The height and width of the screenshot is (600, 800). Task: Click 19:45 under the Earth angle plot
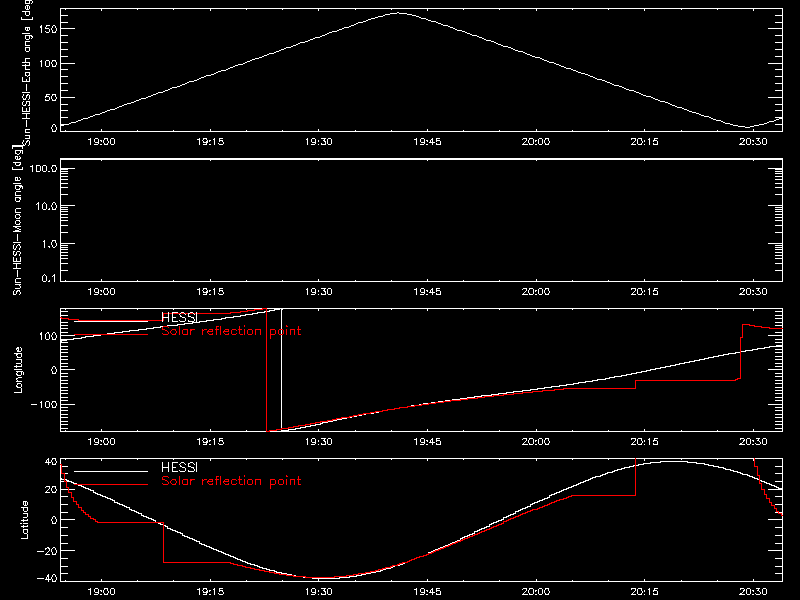[x=428, y=141]
